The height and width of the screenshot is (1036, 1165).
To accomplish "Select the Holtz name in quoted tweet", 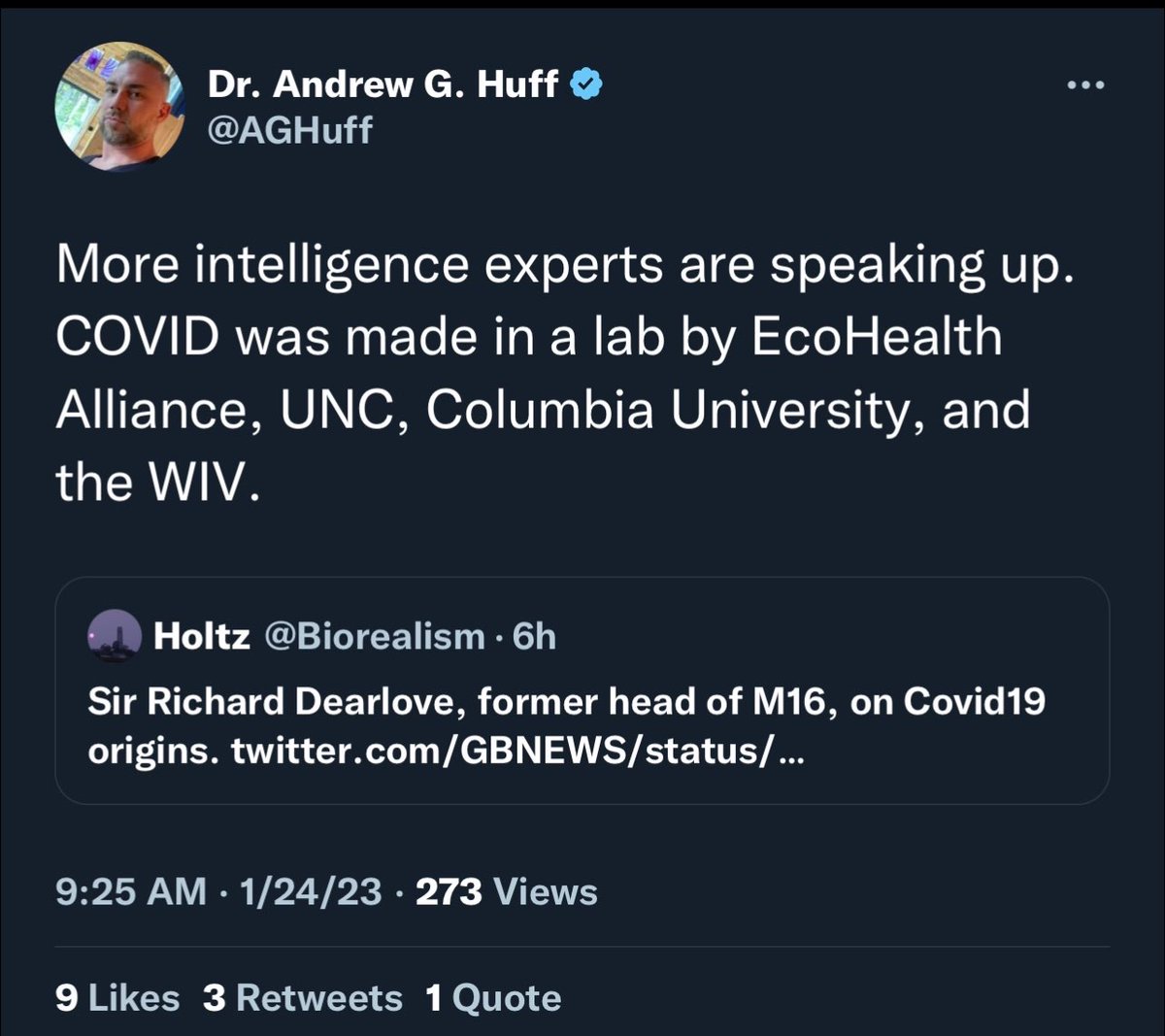I will click(x=201, y=636).
